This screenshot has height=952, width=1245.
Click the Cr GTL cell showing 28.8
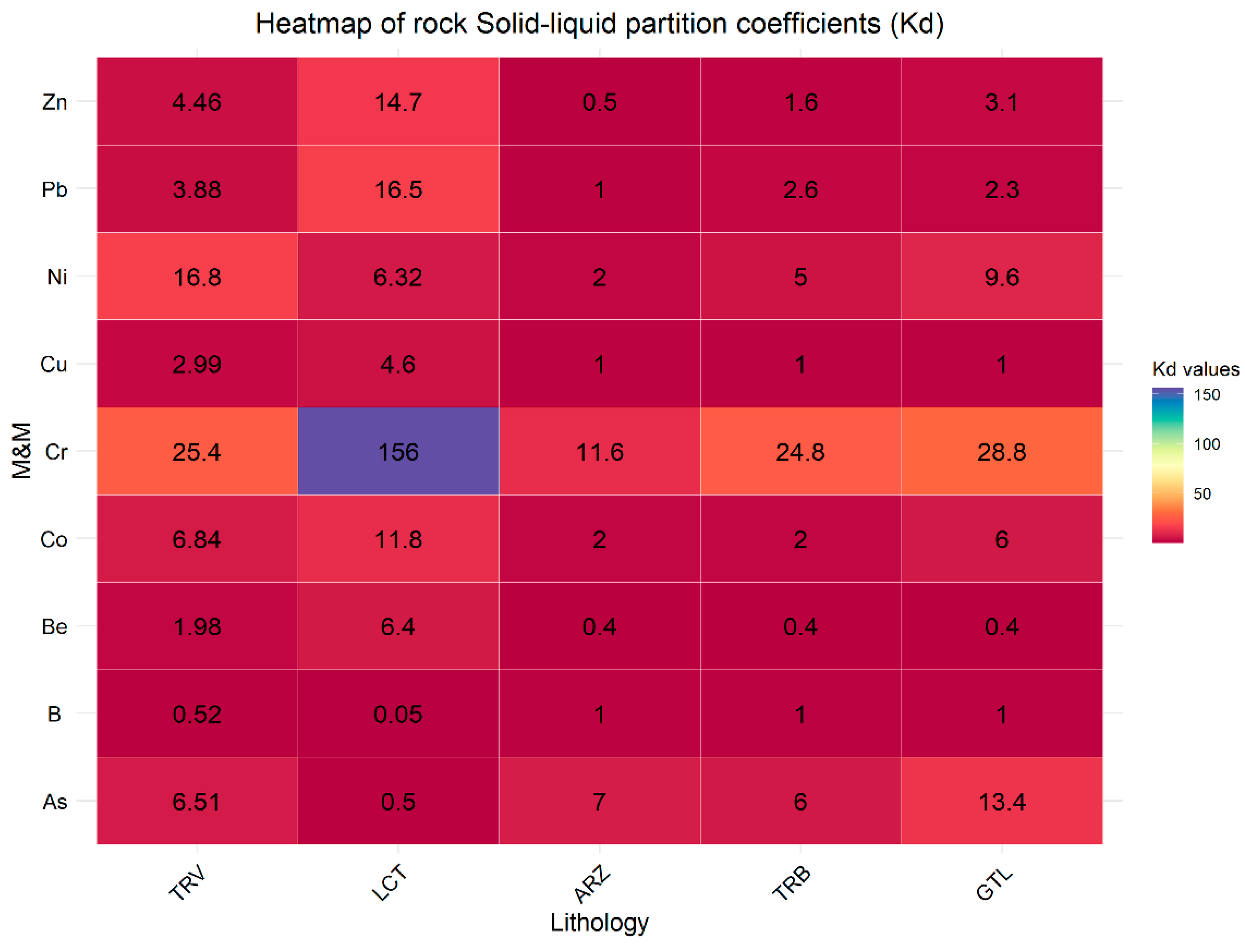click(1001, 452)
